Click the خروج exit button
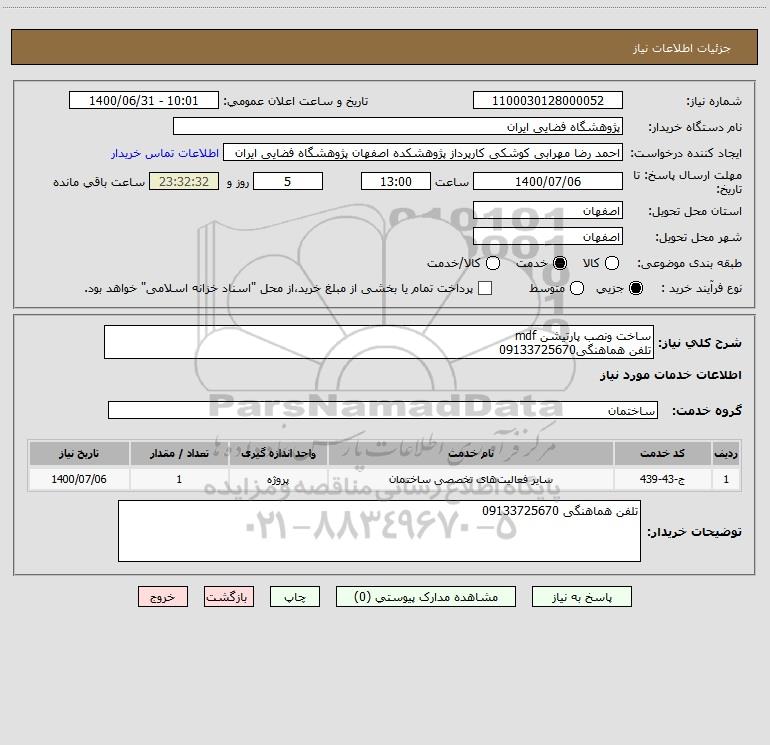 click(163, 597)
